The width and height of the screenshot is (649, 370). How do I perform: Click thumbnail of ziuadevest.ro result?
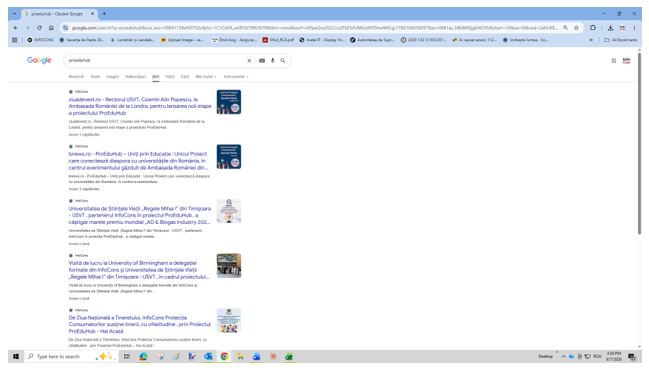(x=228, y=102)
